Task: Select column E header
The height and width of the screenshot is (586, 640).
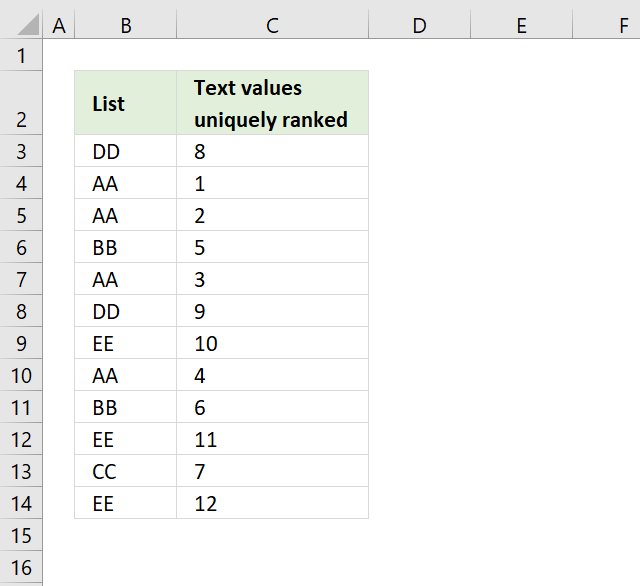Action: click(521, 26)
